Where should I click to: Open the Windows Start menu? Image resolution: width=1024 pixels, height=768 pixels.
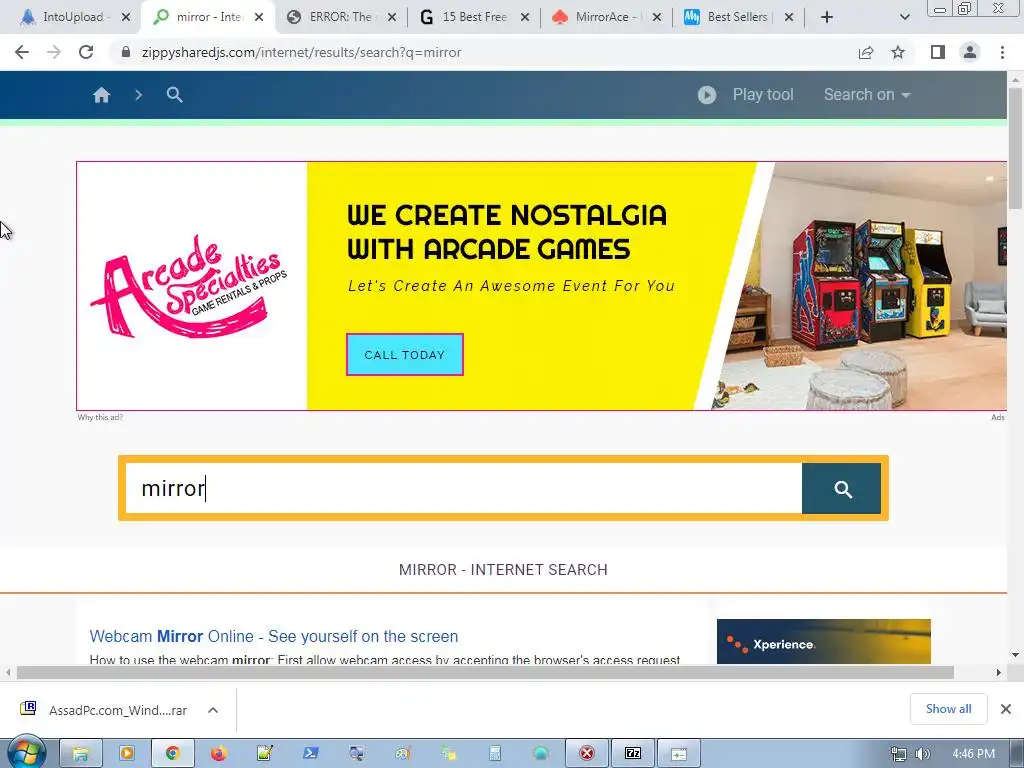click(x=25, y=752)
